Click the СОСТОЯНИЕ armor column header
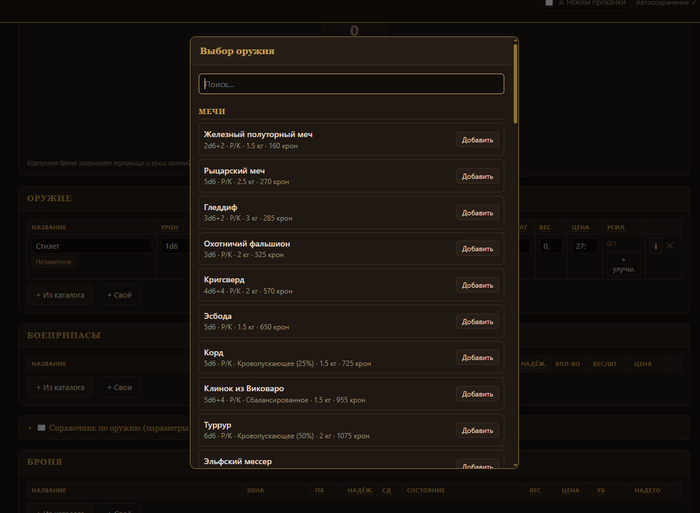The width and height of the screenshot is (700, 513). pyautogui.click(x=426, y=490)
